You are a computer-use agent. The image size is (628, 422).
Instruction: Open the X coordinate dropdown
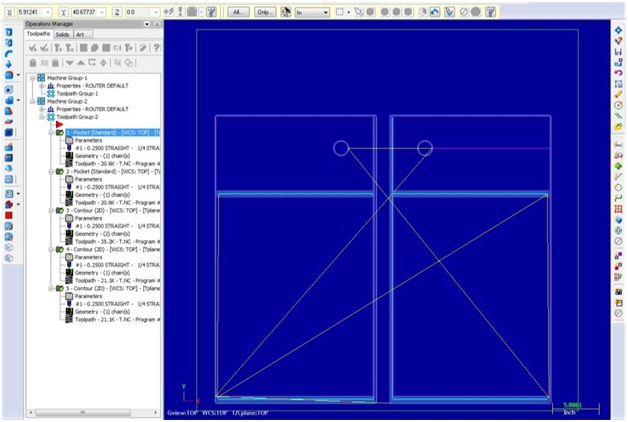tap(48, 12)
